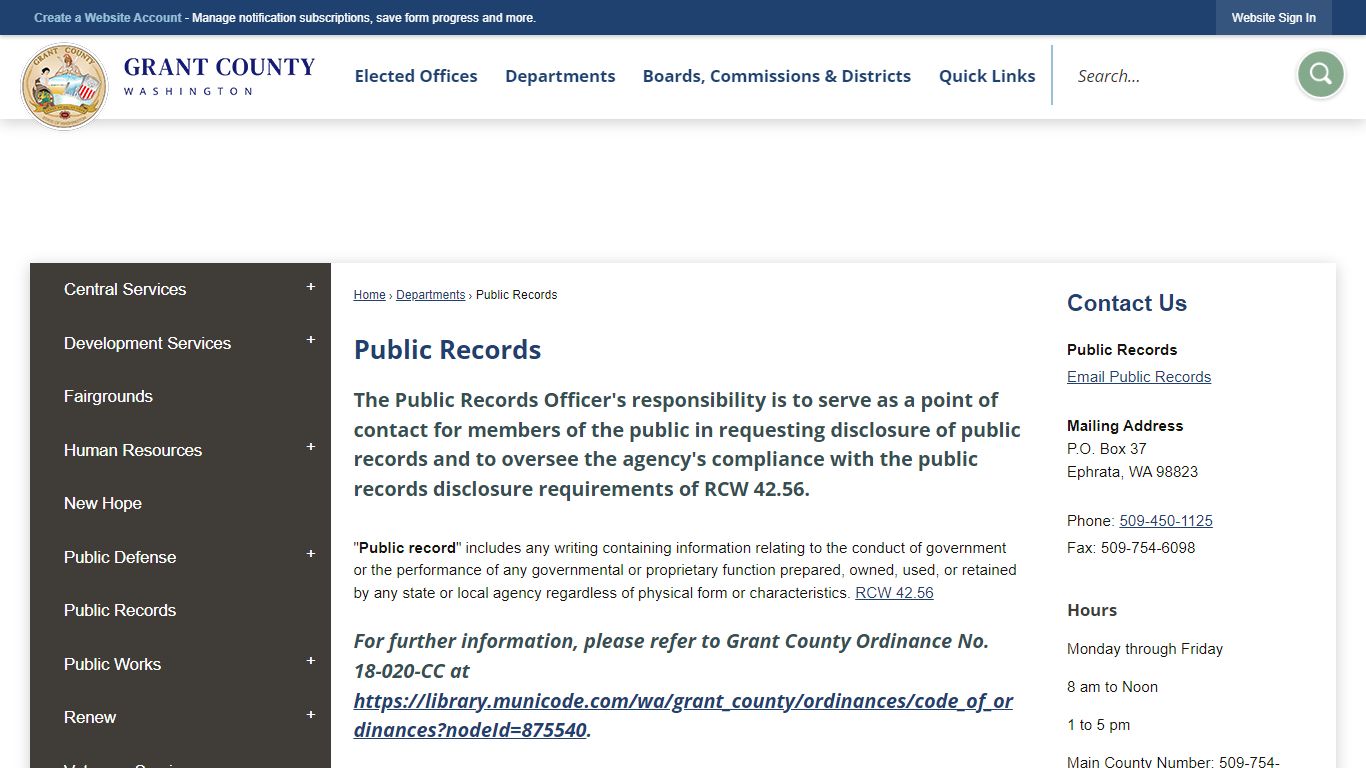Click the 1 to 5 pm text
This screenshot has width=1366, height=768.
(1099, 725)
